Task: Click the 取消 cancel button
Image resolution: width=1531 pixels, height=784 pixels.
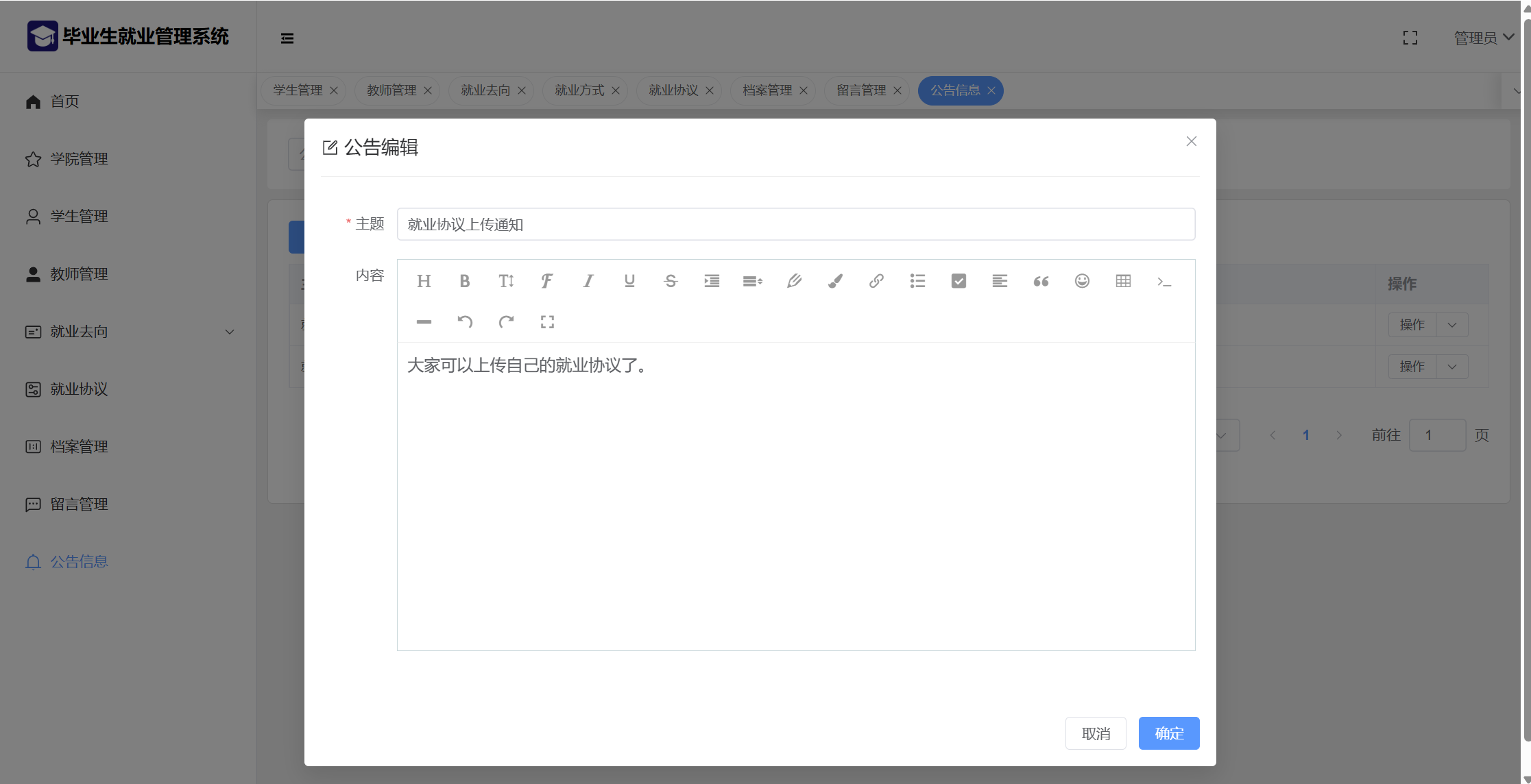Action: [x=1095, y=733]
